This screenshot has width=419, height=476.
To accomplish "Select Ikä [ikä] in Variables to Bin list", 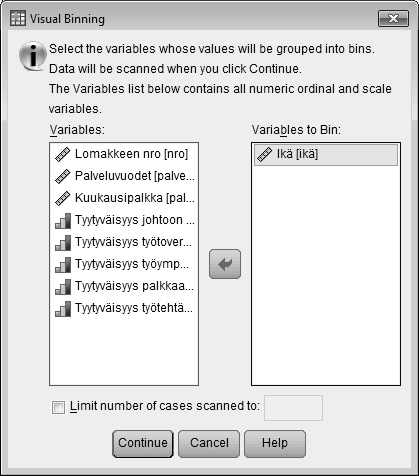I will coord(326,155).
